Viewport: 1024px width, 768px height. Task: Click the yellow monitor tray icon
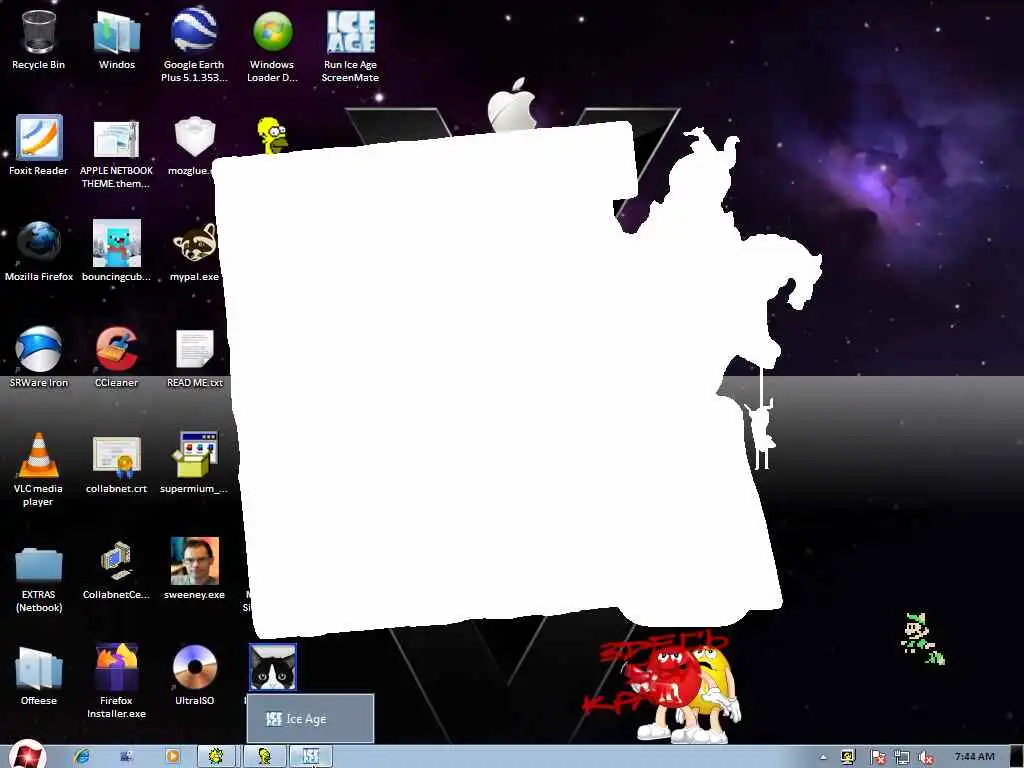tap(848, 758)
